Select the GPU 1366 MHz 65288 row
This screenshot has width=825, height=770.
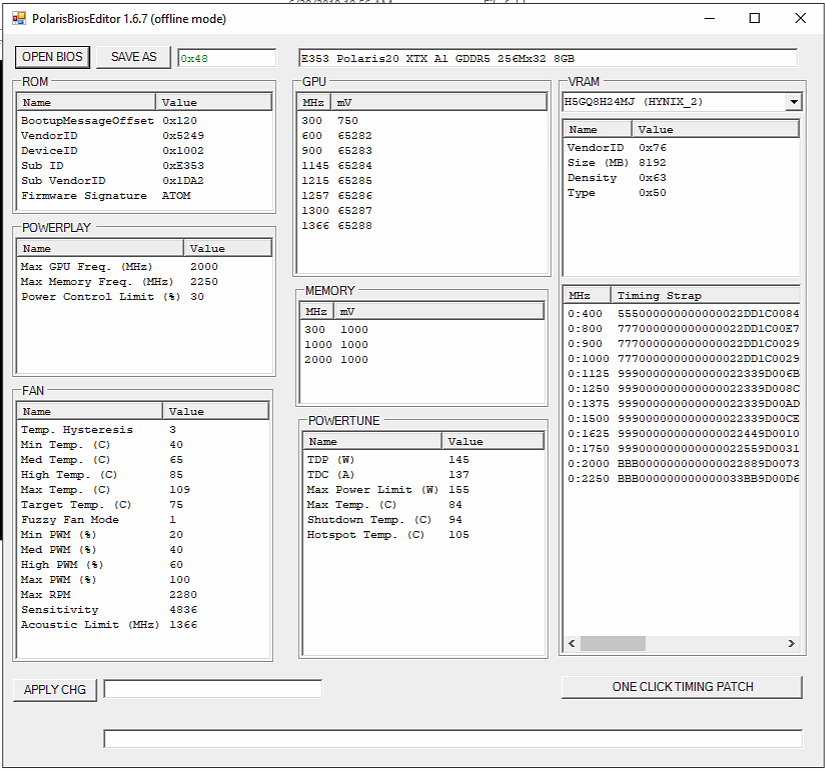point(336,226)
